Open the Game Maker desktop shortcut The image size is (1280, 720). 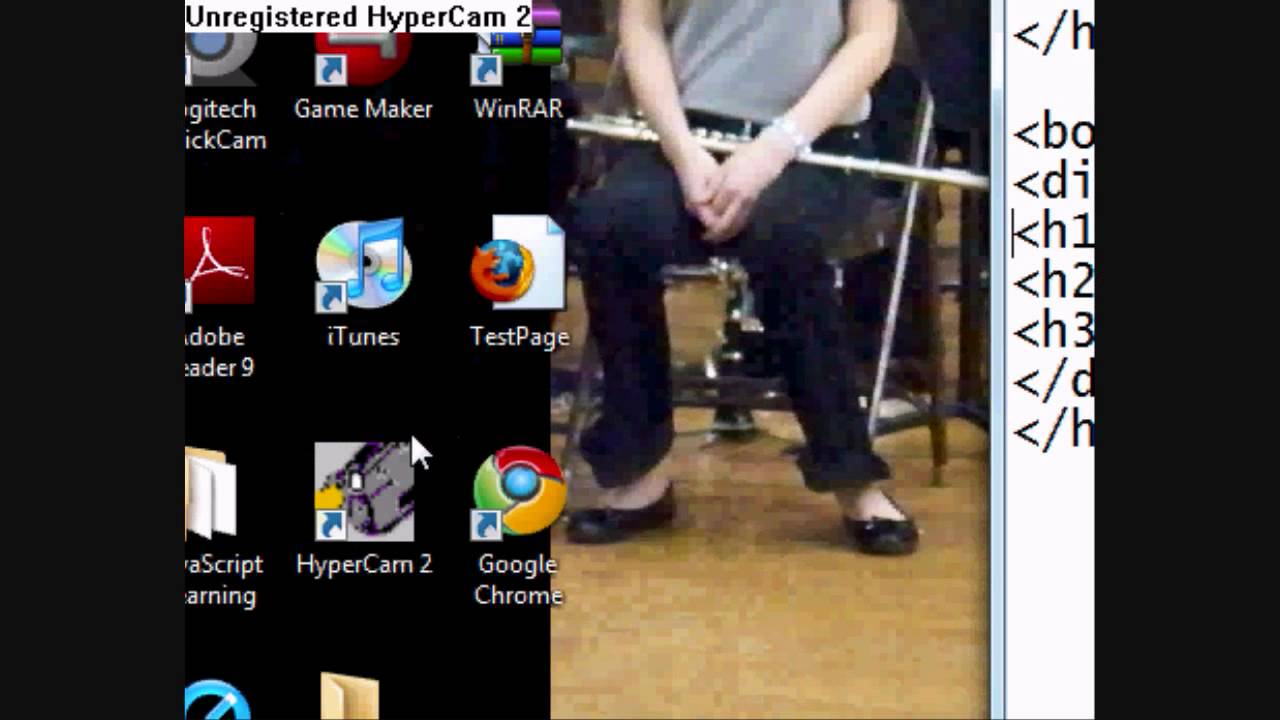pos(363,60)
